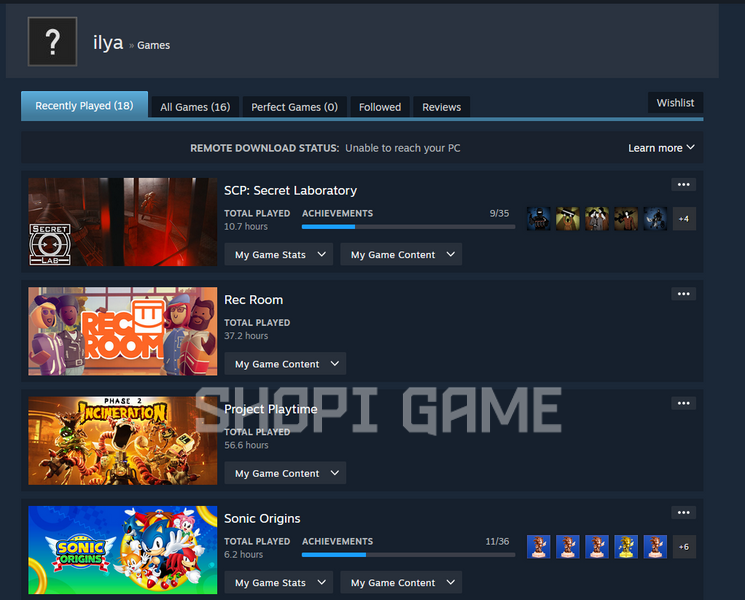Viewport: 745px width, 600px height.
Task: Open options menu for Sonic Origins
Action: tap(683, 512)
